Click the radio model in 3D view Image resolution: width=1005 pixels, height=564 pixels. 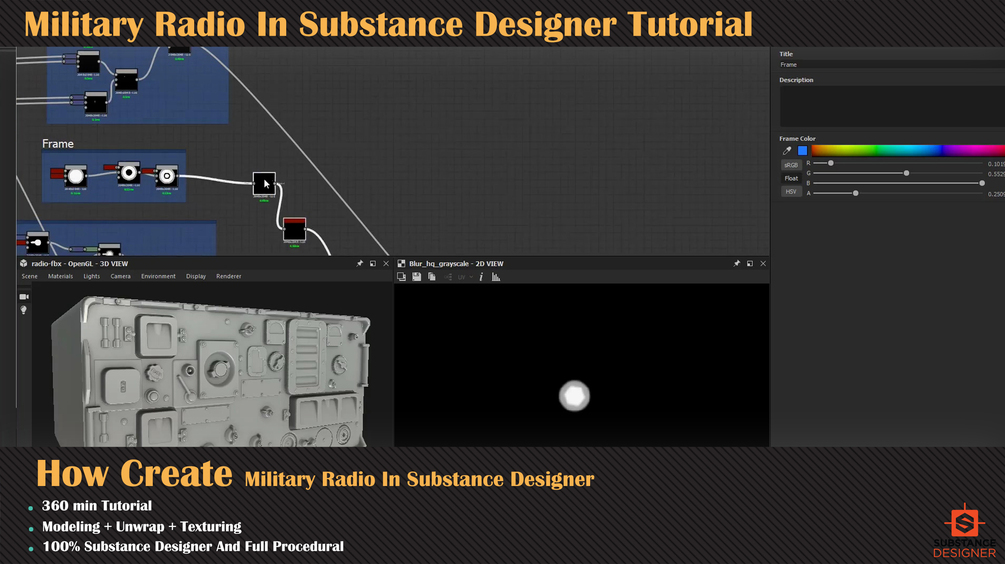[x=212, y=372]
